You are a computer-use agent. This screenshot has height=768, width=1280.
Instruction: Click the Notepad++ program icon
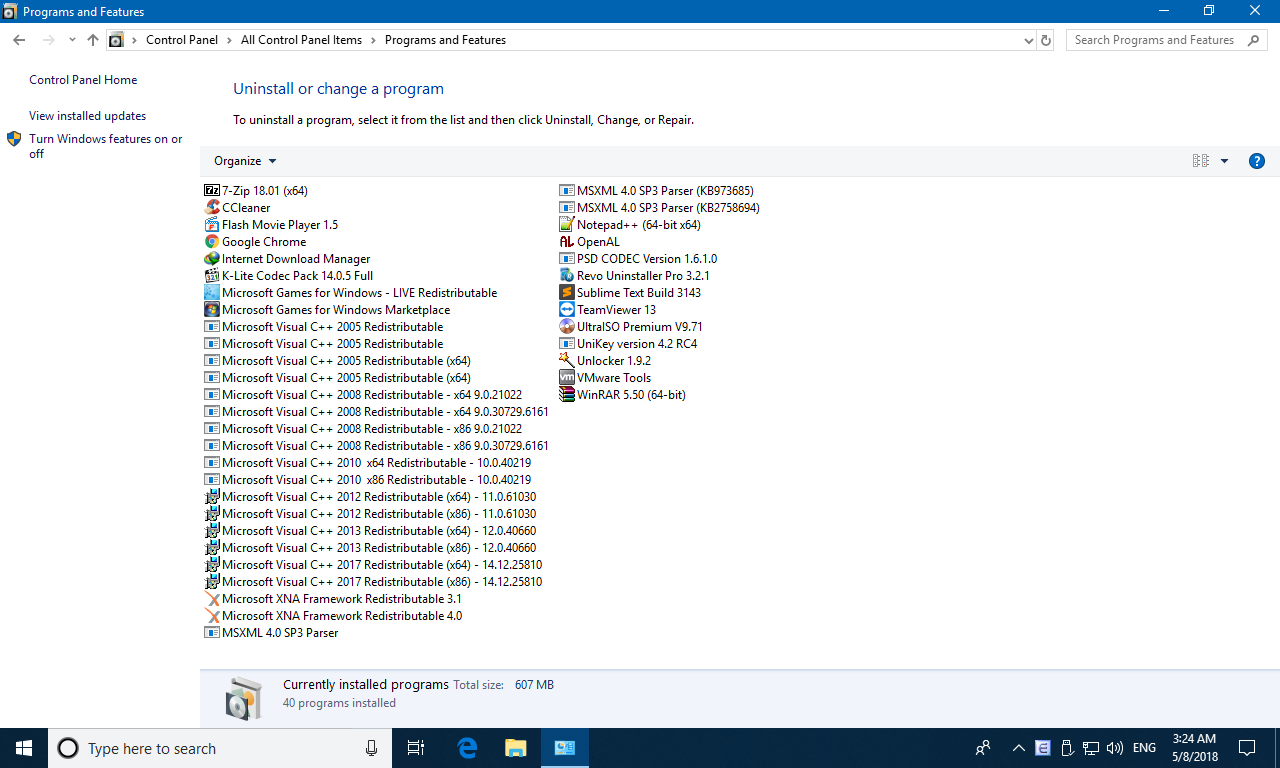click(567, 224)
